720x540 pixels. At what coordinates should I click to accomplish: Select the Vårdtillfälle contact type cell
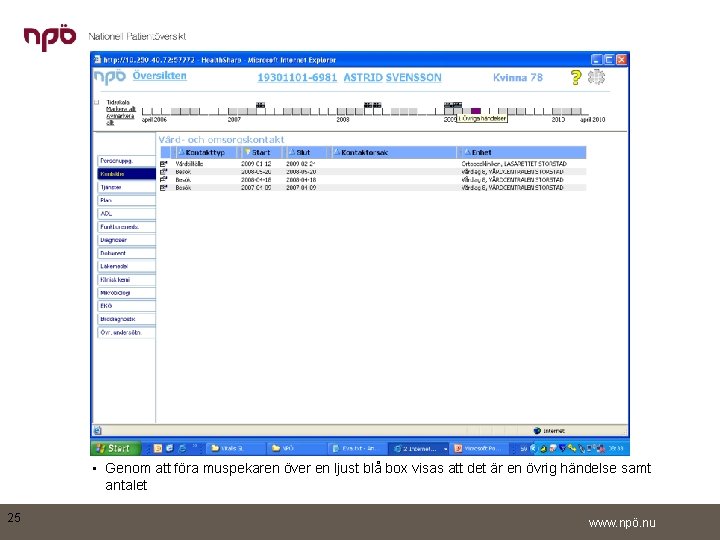pyautogui.click(x=189, y=164)
